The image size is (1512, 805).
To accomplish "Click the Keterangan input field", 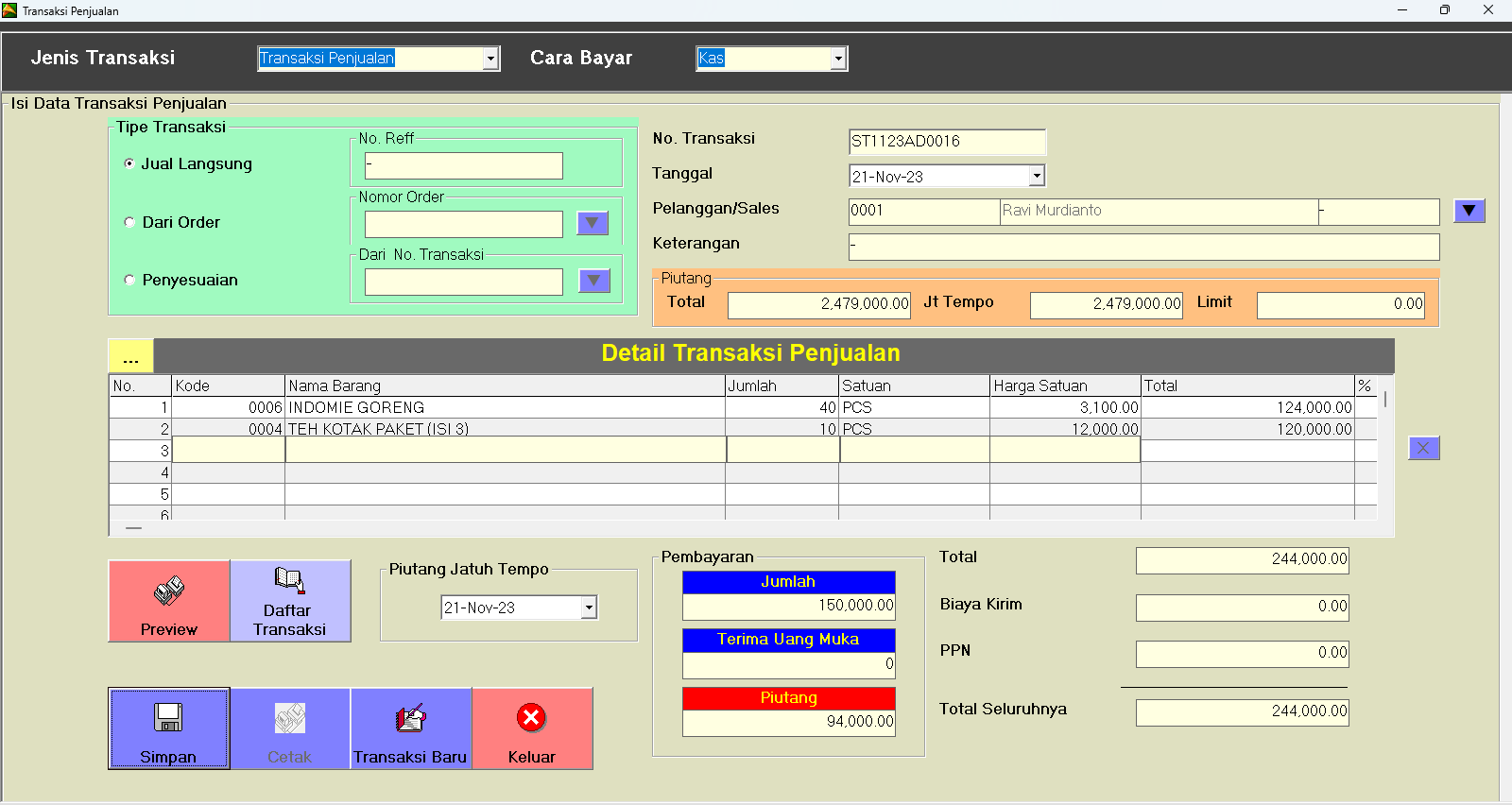I will [1143, 247].
